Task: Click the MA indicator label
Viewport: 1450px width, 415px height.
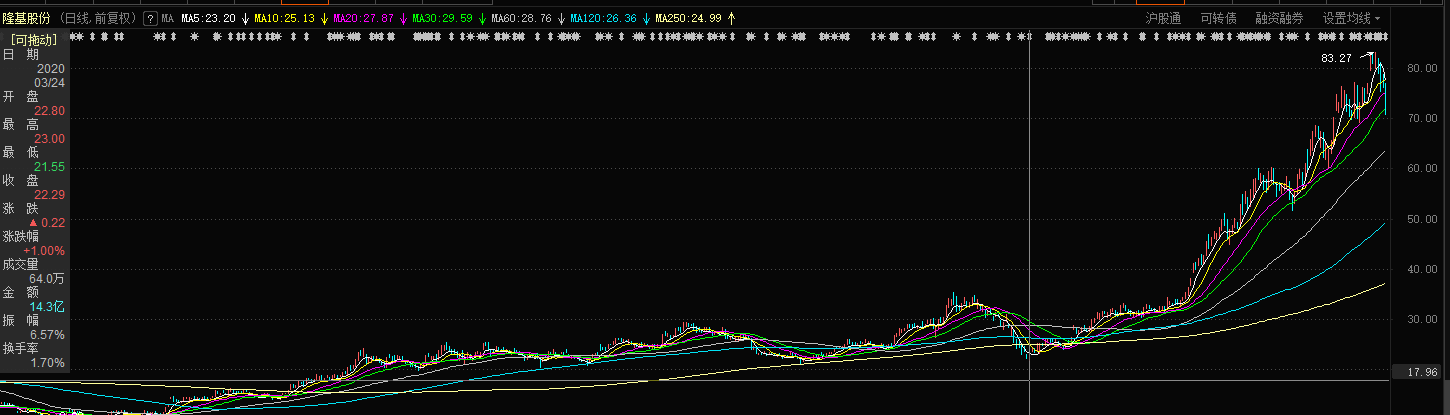Action: click(167, 19)
